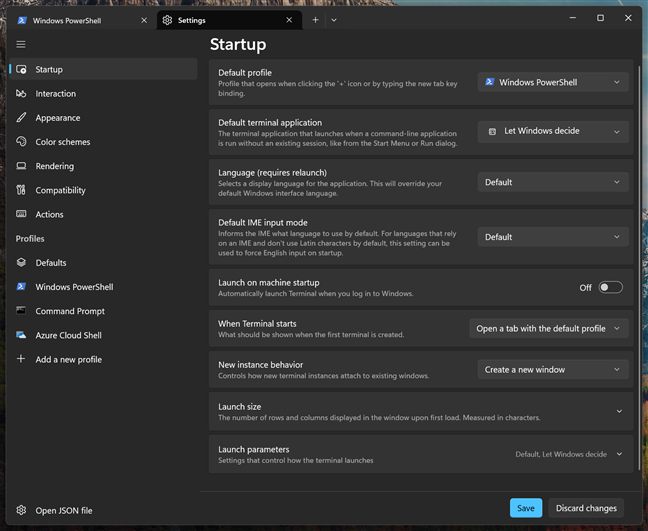Open the Default terminal application dropdown
Viewport: 648px width, 531px height.
click(x=553, y=132)
